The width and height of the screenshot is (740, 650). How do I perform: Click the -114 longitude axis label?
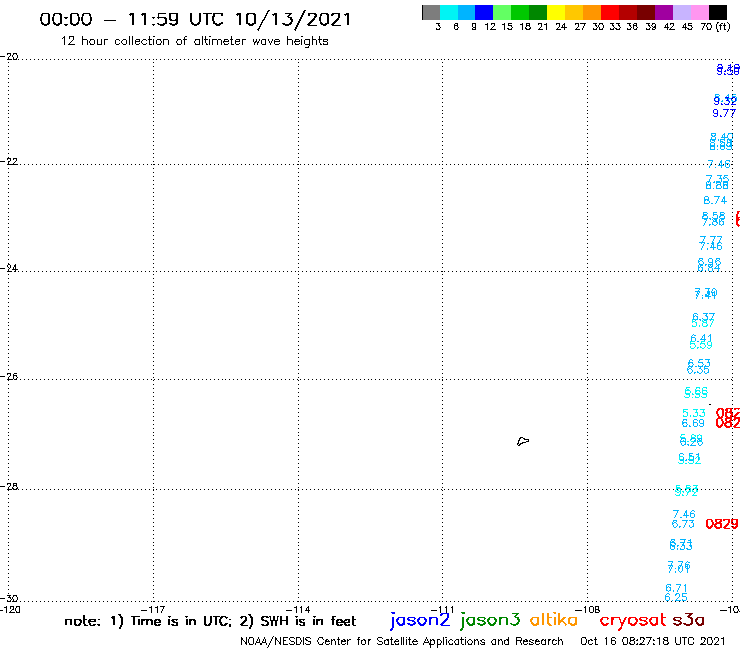[298, 609]
